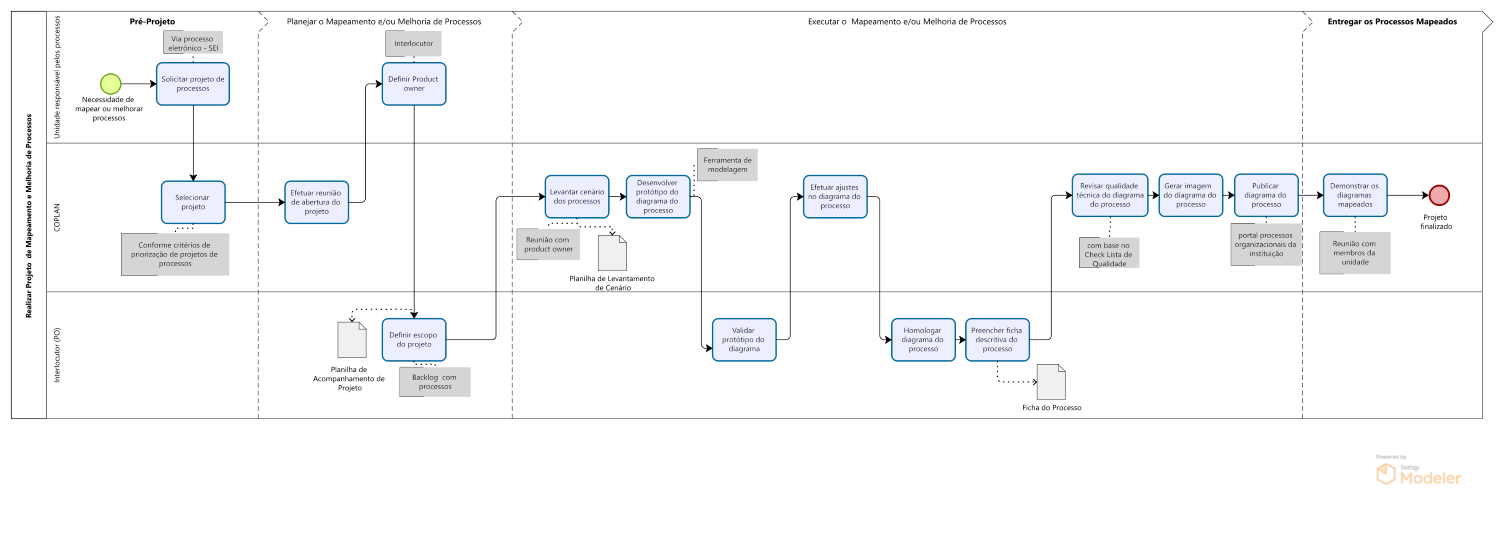The height and width of the screenshot is (540, 1500).
Task: Click the Reunião com membros da unidade annotation
Action: coord(1354,253)
